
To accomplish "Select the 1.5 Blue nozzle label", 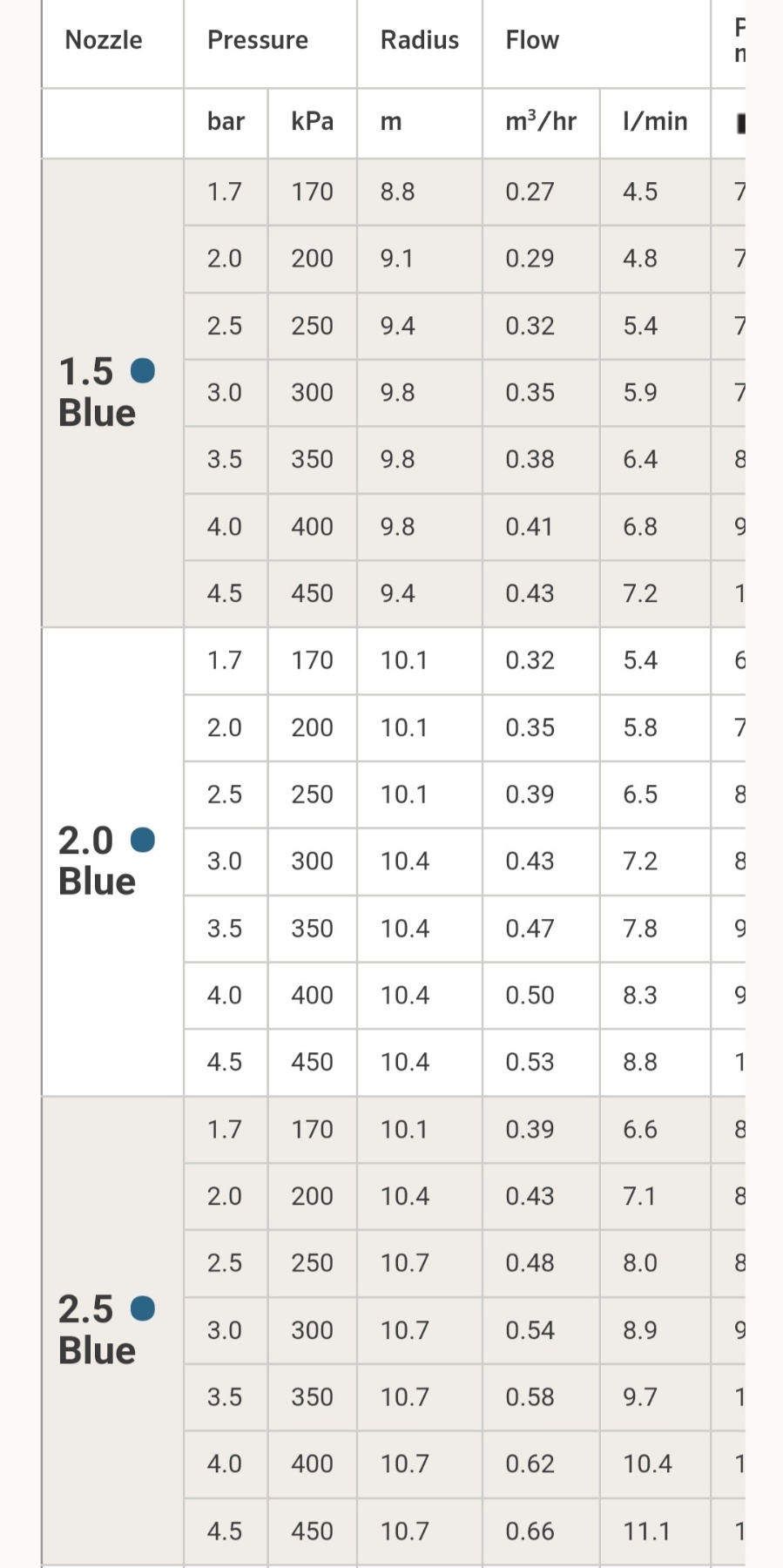I will point(97,393).
